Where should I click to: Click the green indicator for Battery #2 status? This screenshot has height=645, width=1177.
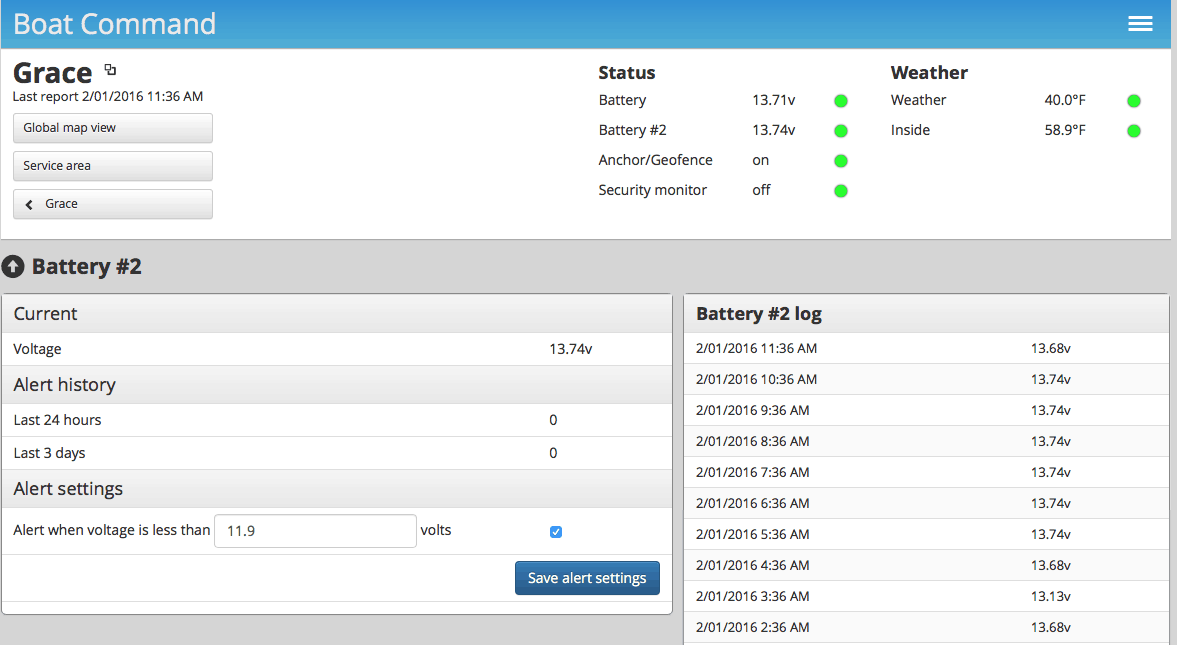click(840, 130)
